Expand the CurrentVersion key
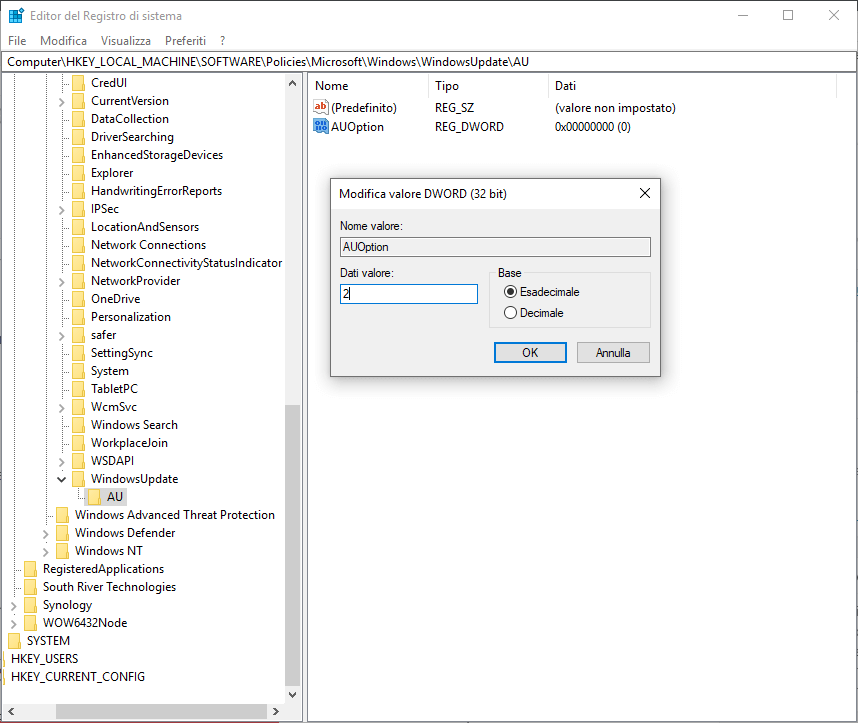This screenshot has width=858, height=723. [61, 102]
